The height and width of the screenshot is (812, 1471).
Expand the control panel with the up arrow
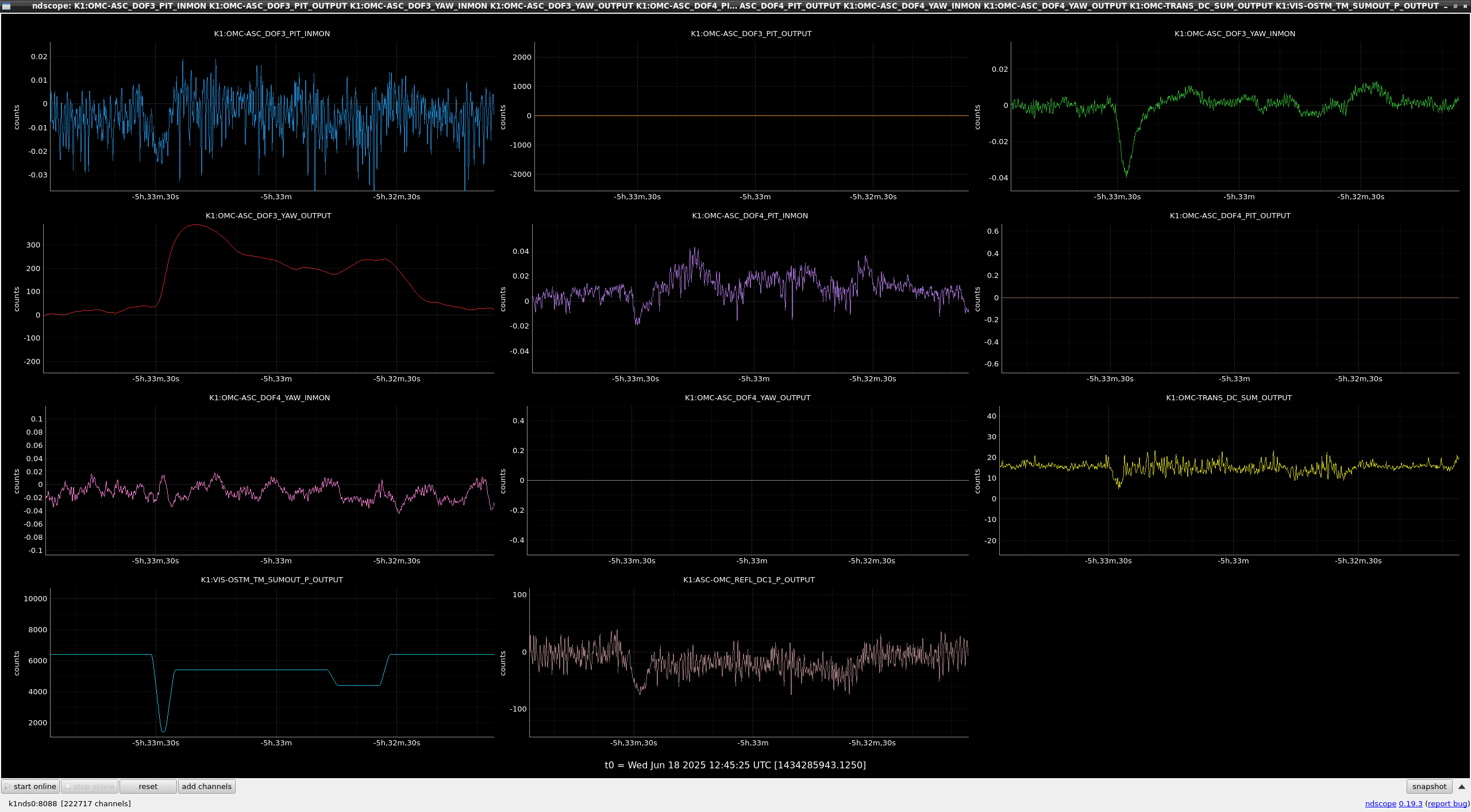(x=1462, y=786)
